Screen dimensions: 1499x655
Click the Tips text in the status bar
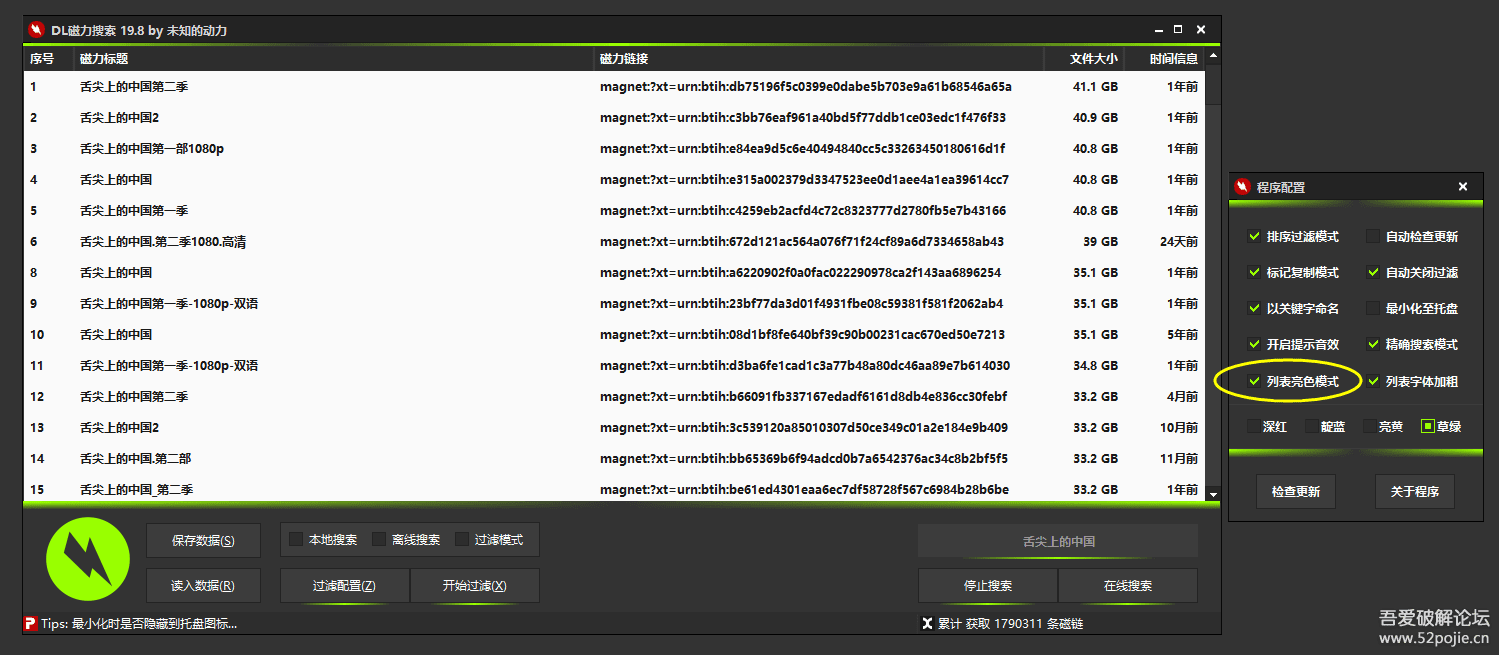[x=139, y=624]
